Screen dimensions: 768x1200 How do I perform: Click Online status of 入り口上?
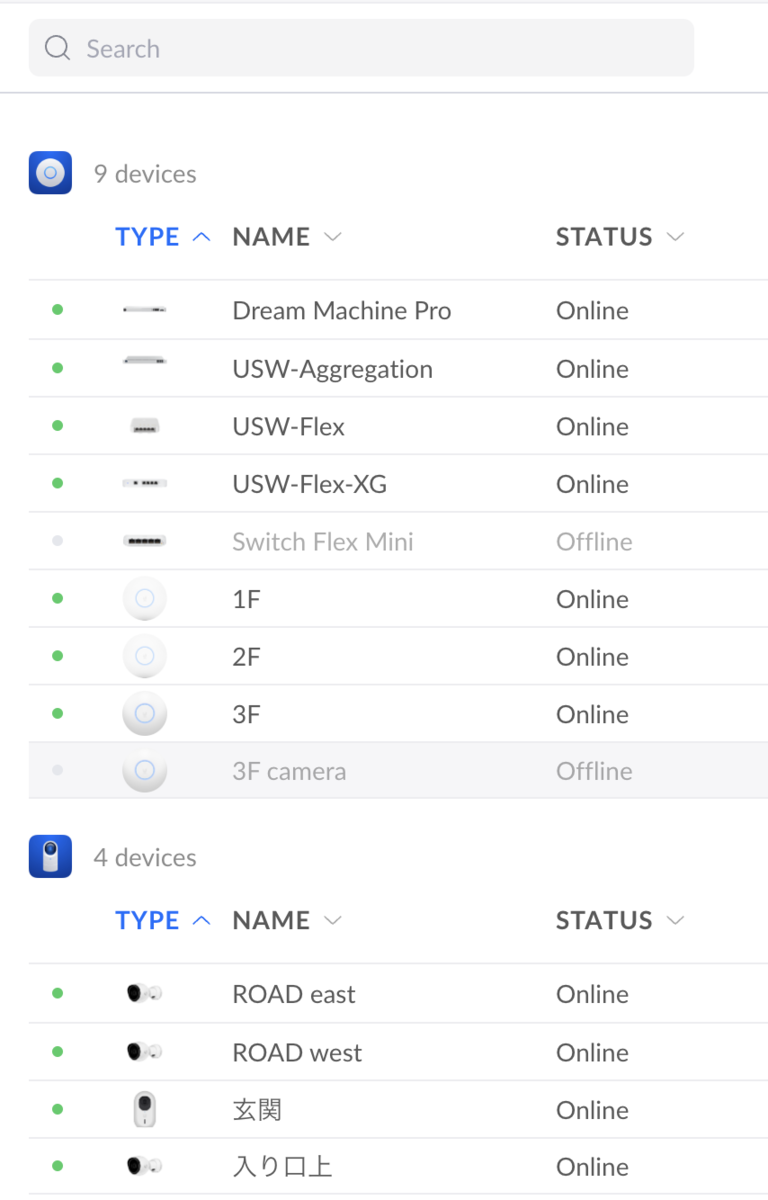pyautogui.click(x=592, y=1167)
